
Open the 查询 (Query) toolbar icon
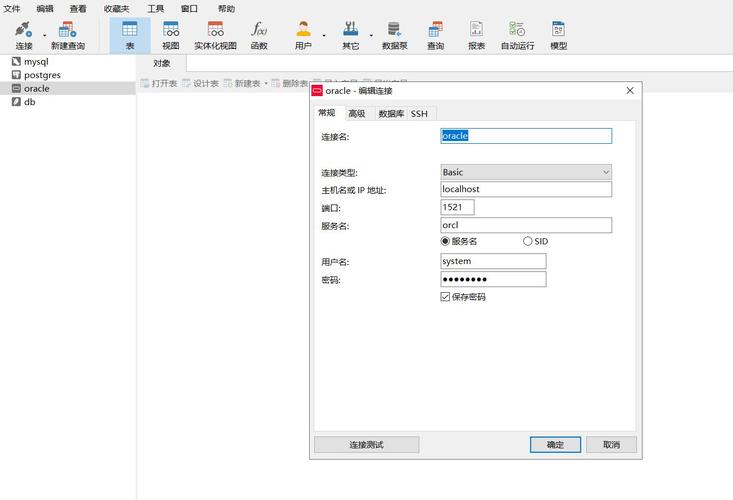(435, 35)
